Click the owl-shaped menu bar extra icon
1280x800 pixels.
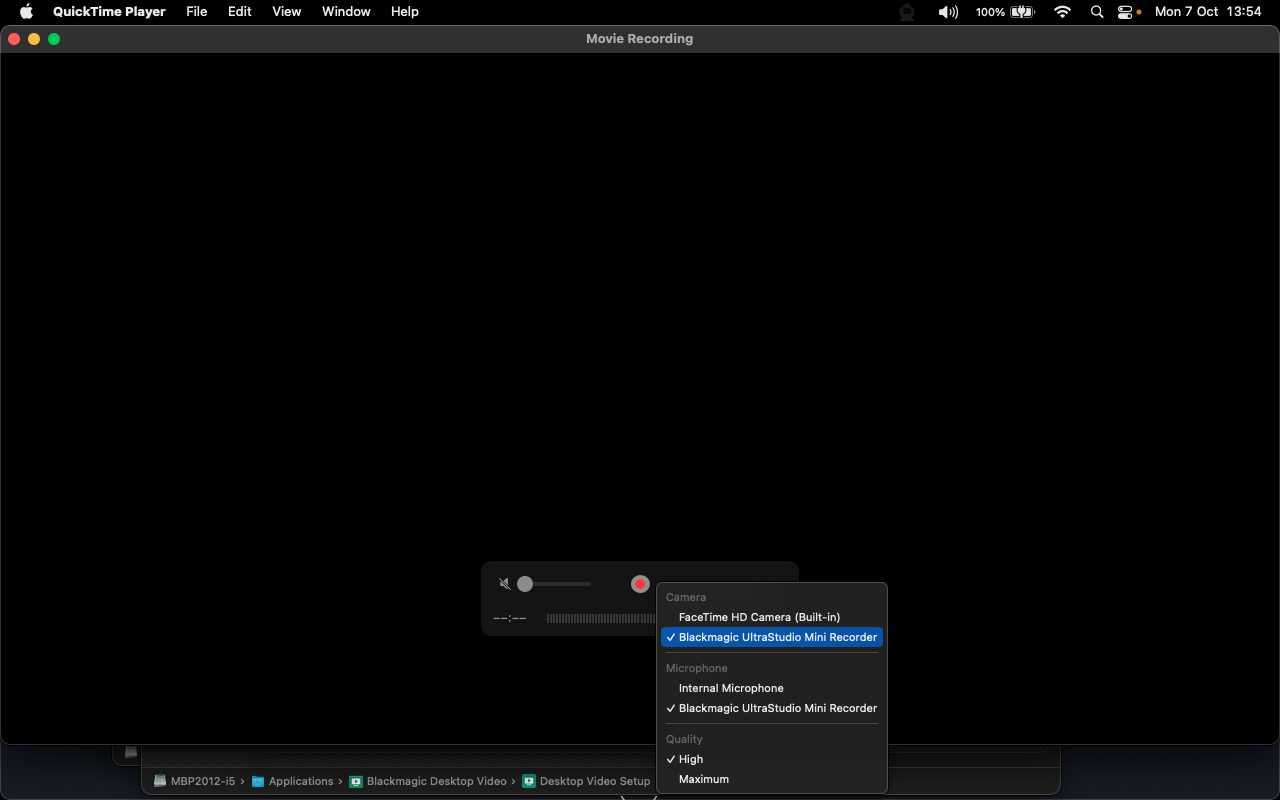(x=907, y=12)
